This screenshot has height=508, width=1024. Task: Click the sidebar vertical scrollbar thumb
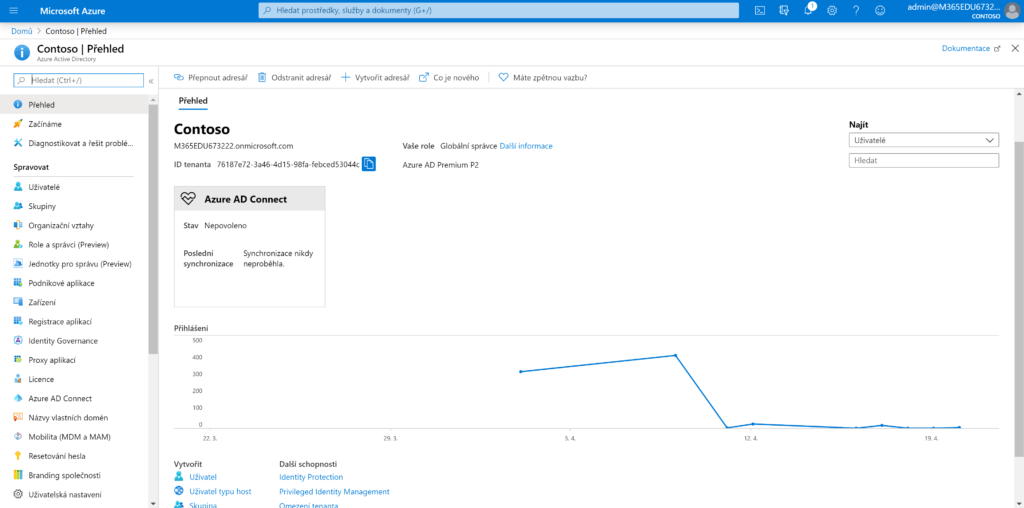tap(153, 229)
